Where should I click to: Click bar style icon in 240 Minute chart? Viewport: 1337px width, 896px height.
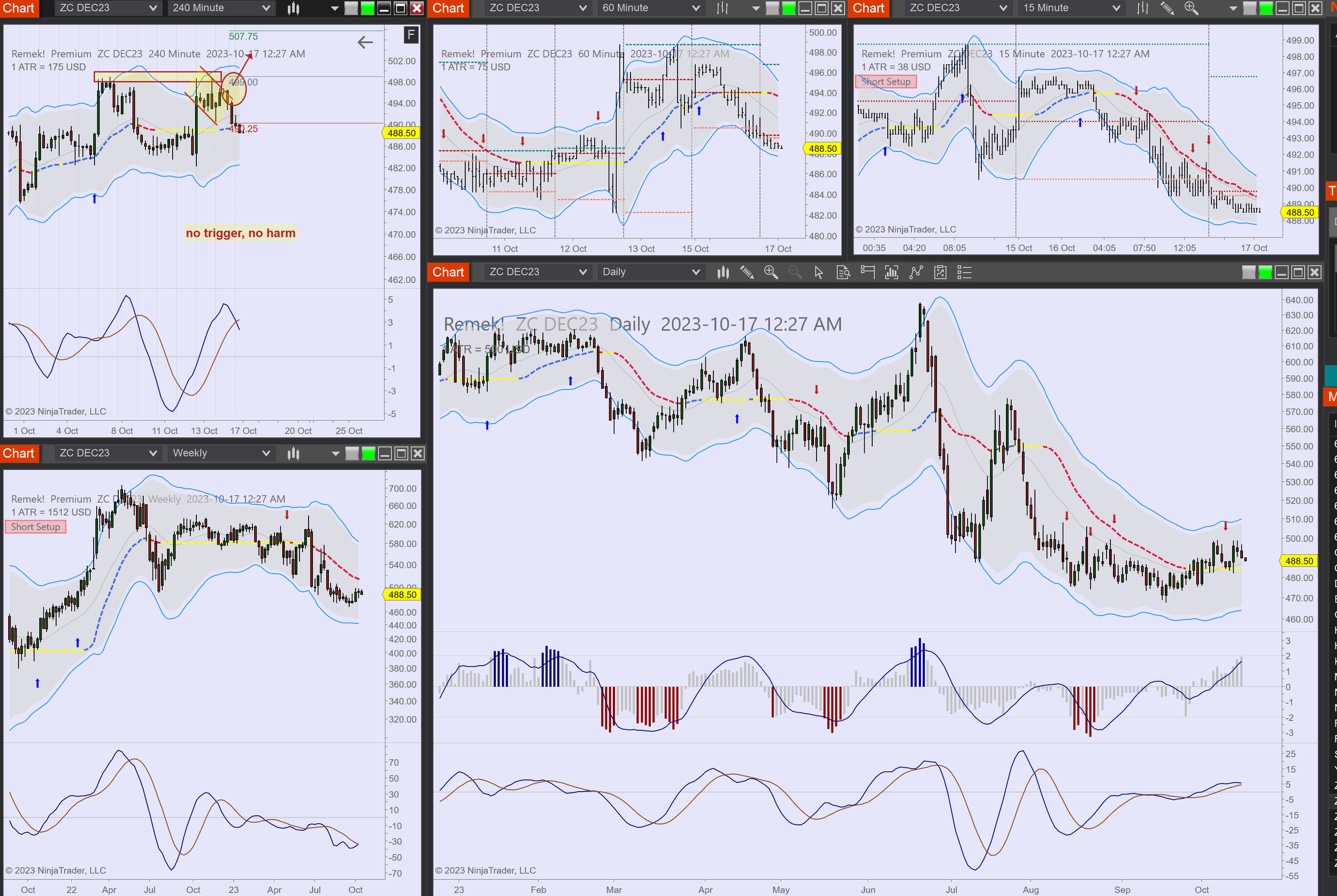(x=293, y=8)
